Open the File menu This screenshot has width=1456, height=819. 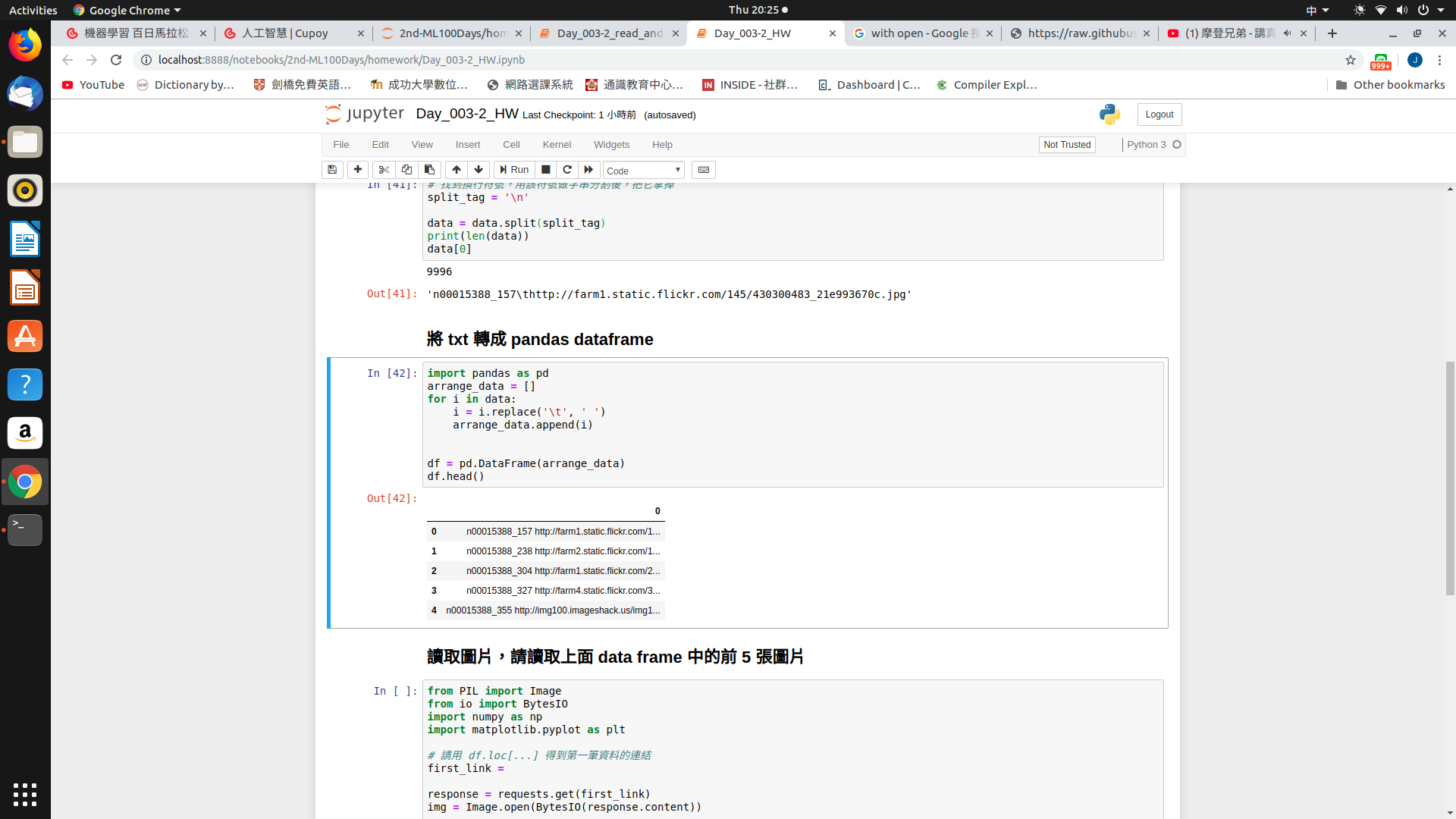[341, 145]
